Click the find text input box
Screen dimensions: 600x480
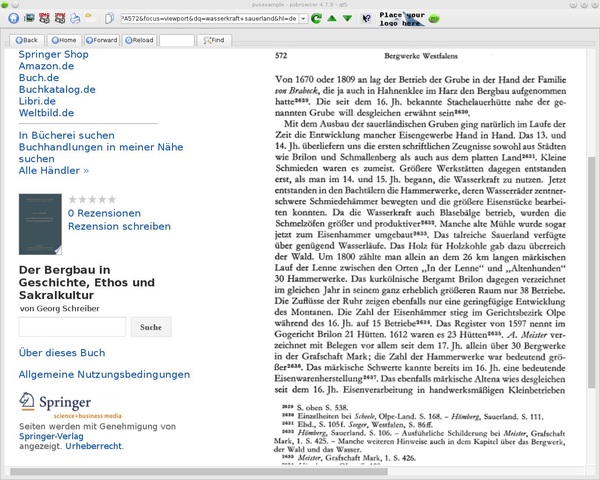pyautogui.click(x=177, y=40)
